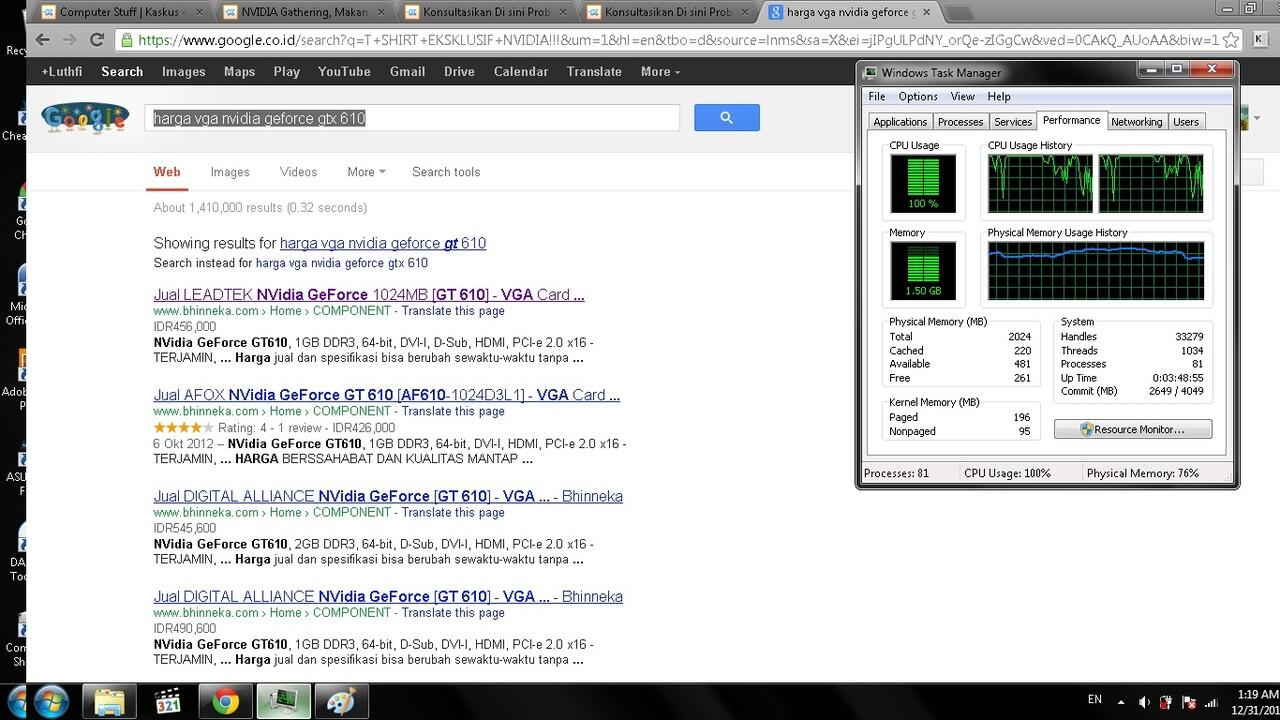Click the EN language indicator
Screen dimensions: 1280x720
point(1095,700)
